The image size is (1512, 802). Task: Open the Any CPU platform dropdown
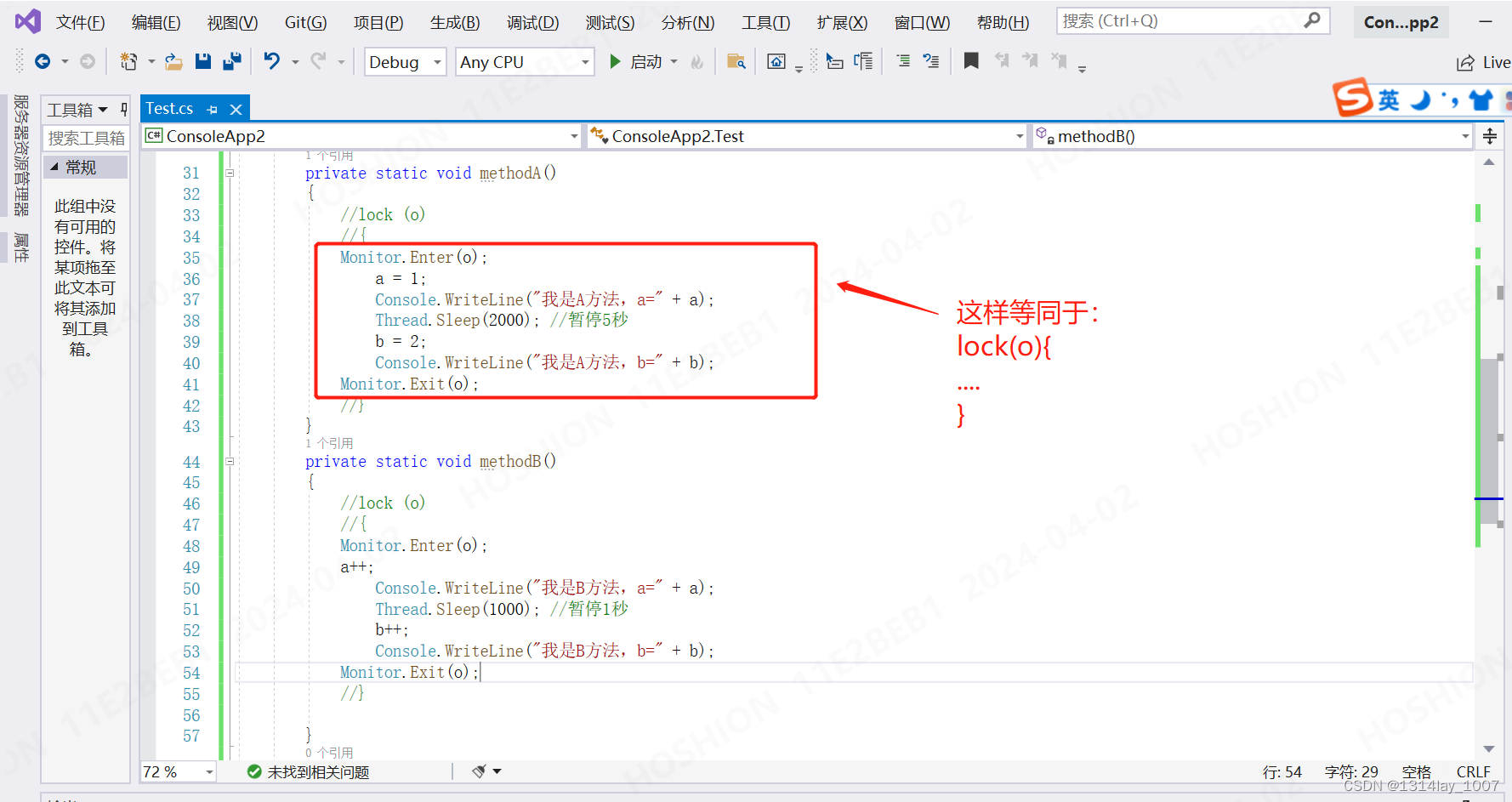point(585,62)
